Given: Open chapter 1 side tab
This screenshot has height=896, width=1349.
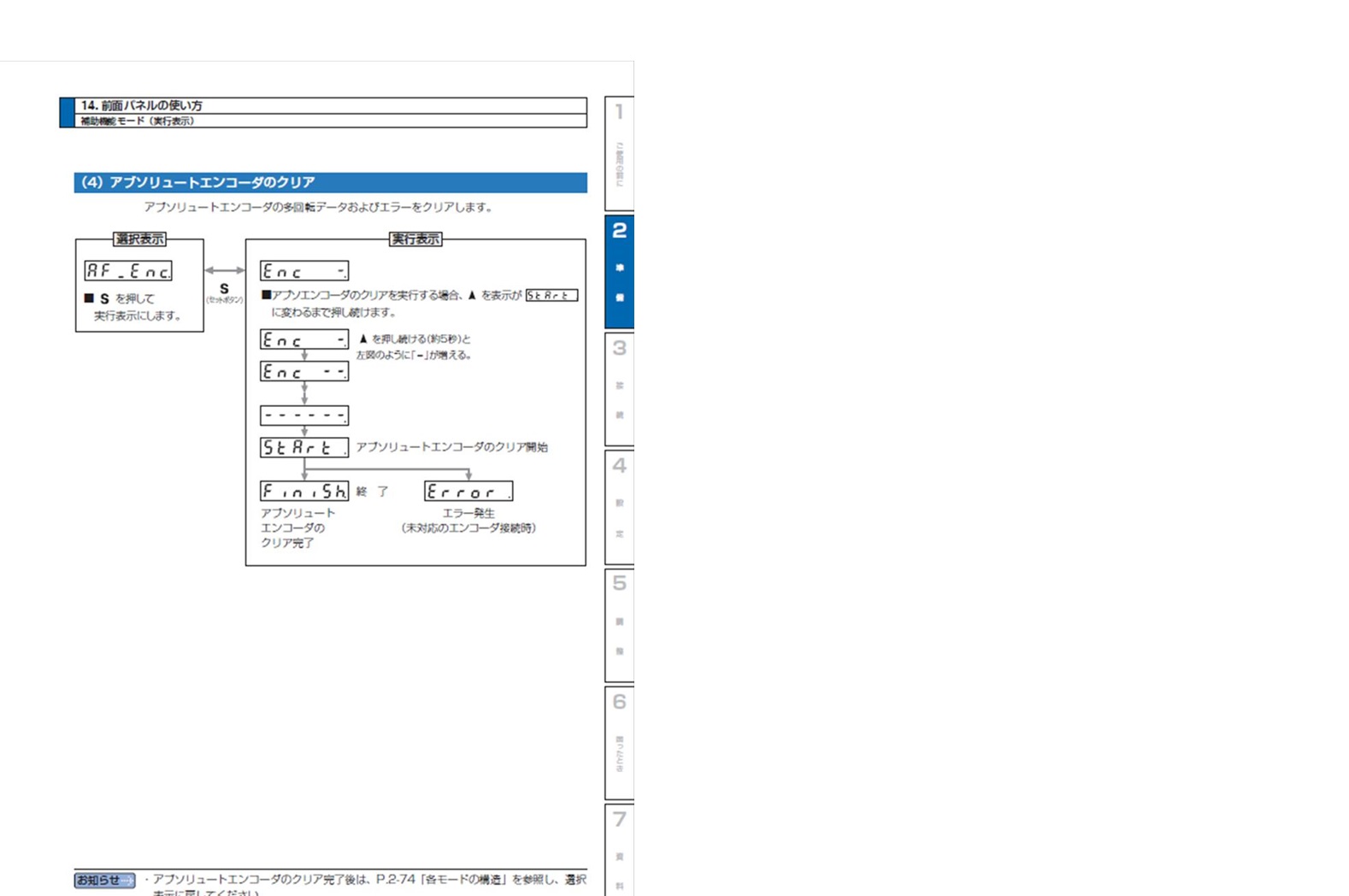Looking at the screenshot, I should click(619, 154).
